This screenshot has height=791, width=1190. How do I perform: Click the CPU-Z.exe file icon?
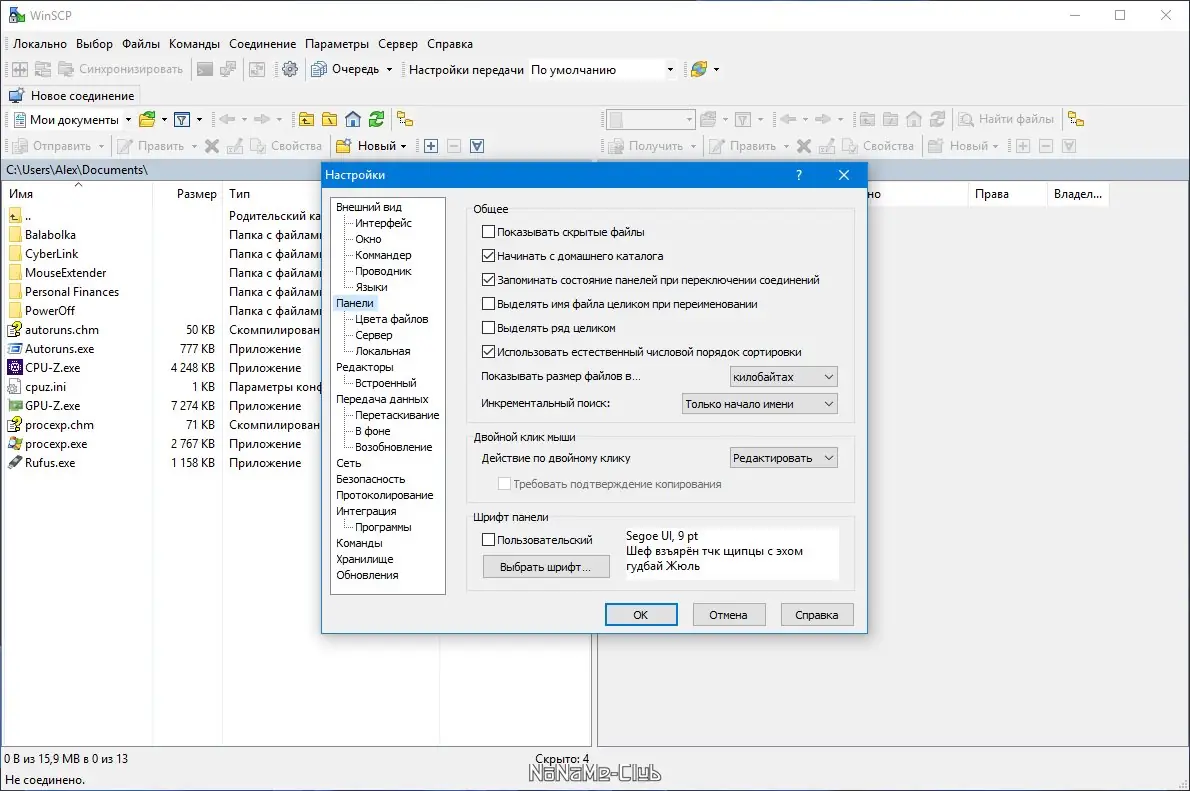click(14, 367)
